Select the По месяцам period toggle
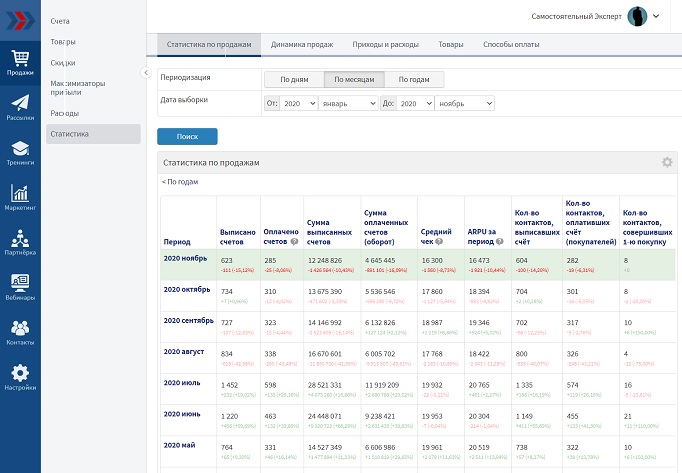Screen dimensions: 682x473 (x=354, y=80)
